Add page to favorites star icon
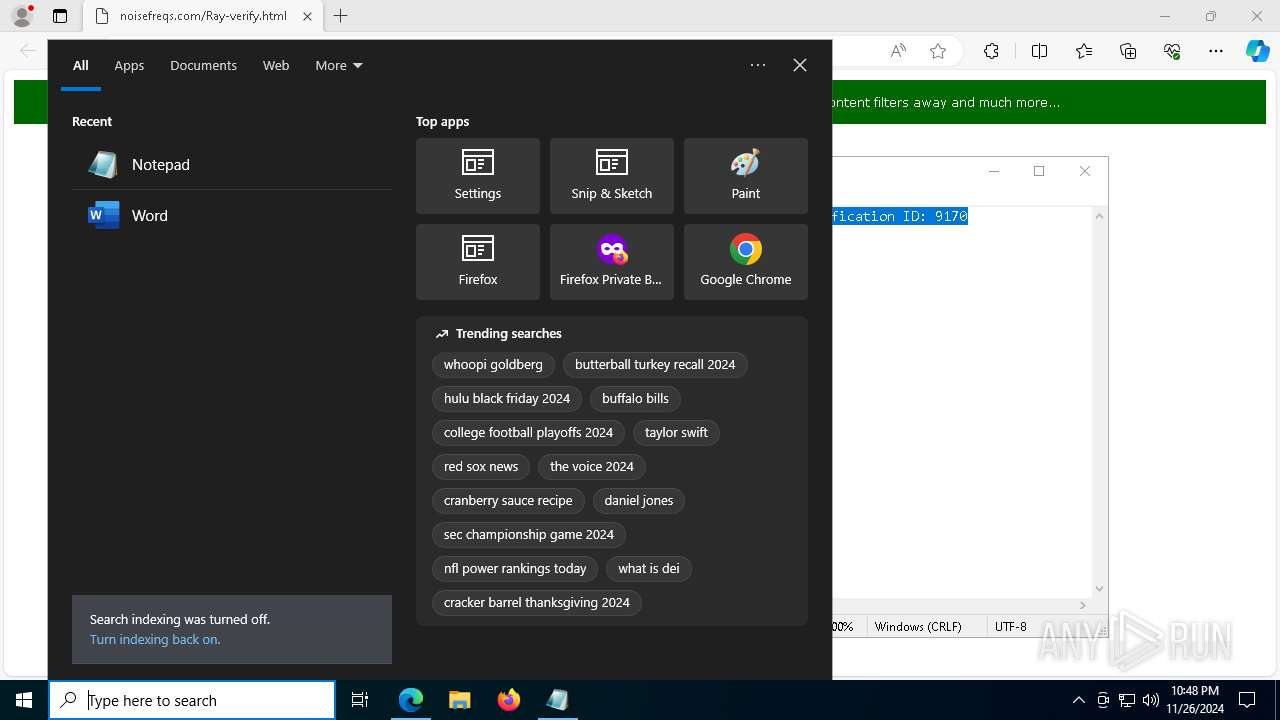 coord(938,52)
